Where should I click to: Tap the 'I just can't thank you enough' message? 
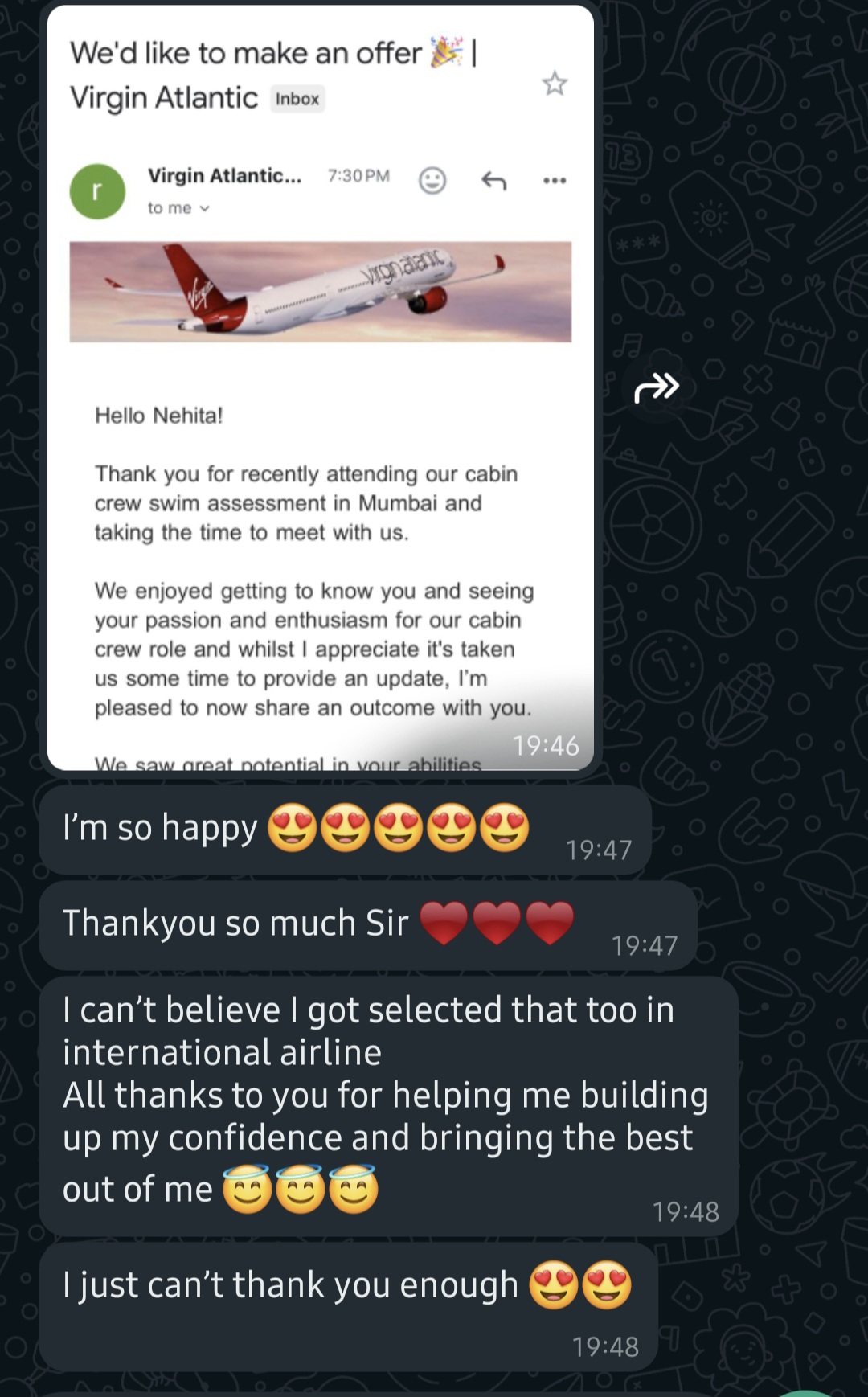[x=349, y=1307]
